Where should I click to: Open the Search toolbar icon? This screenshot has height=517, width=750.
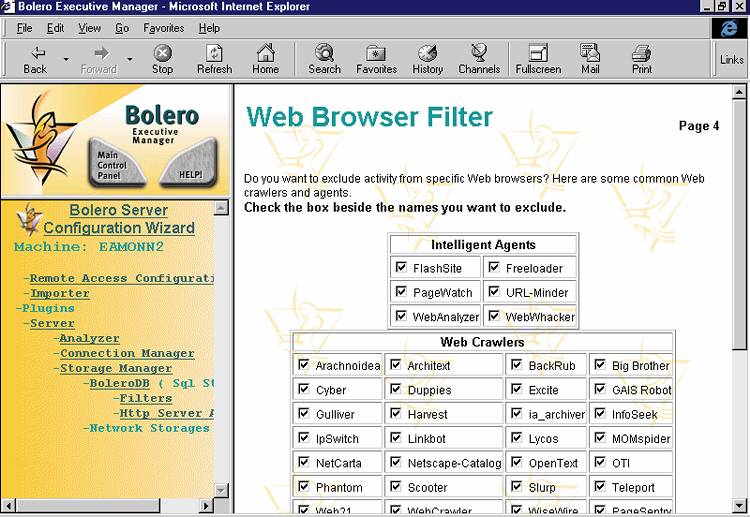(x=324, y=59)
